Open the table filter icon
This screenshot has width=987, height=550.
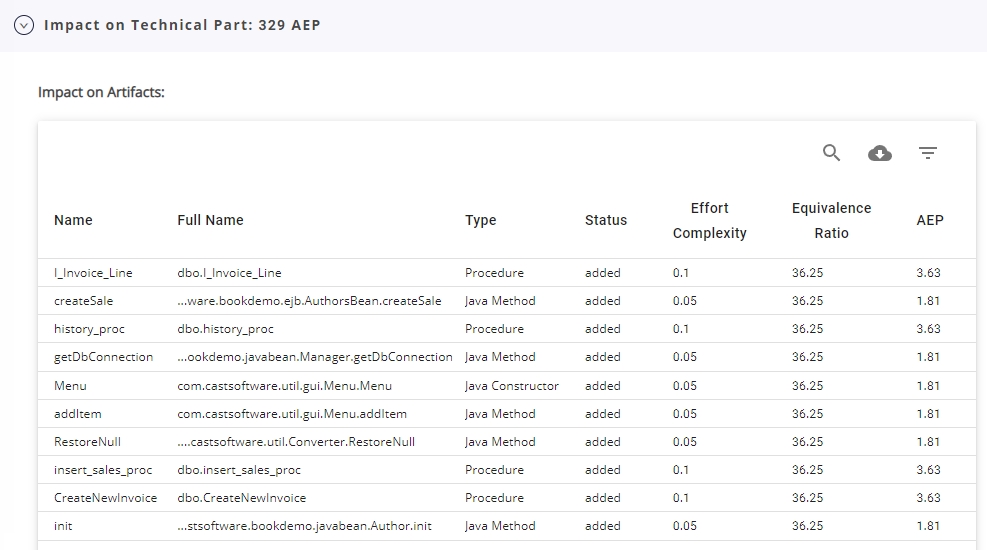click(x=928, y=153)
